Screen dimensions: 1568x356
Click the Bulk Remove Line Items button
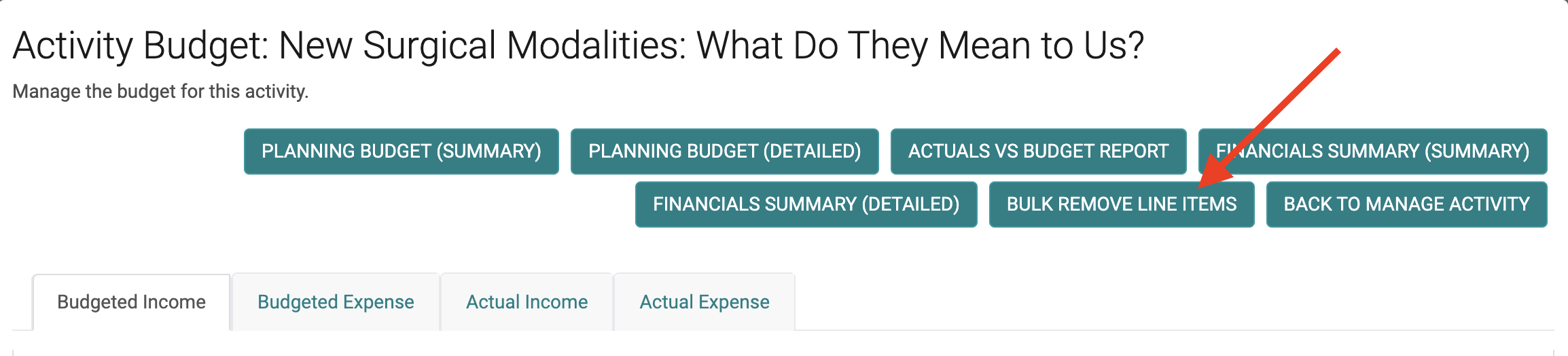[x=1121, y=204]
